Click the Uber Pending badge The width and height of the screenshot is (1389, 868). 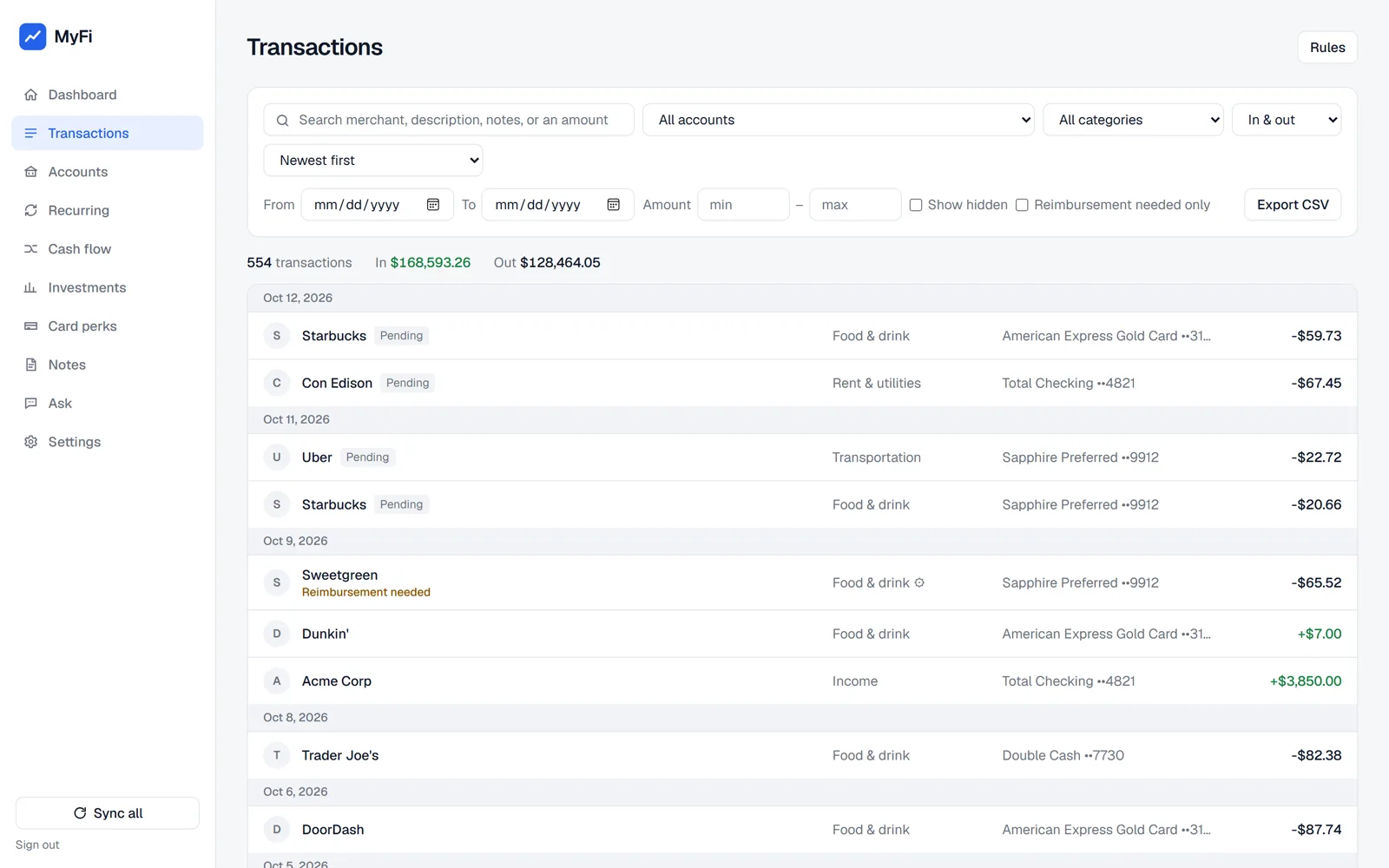tap(367, 457)
